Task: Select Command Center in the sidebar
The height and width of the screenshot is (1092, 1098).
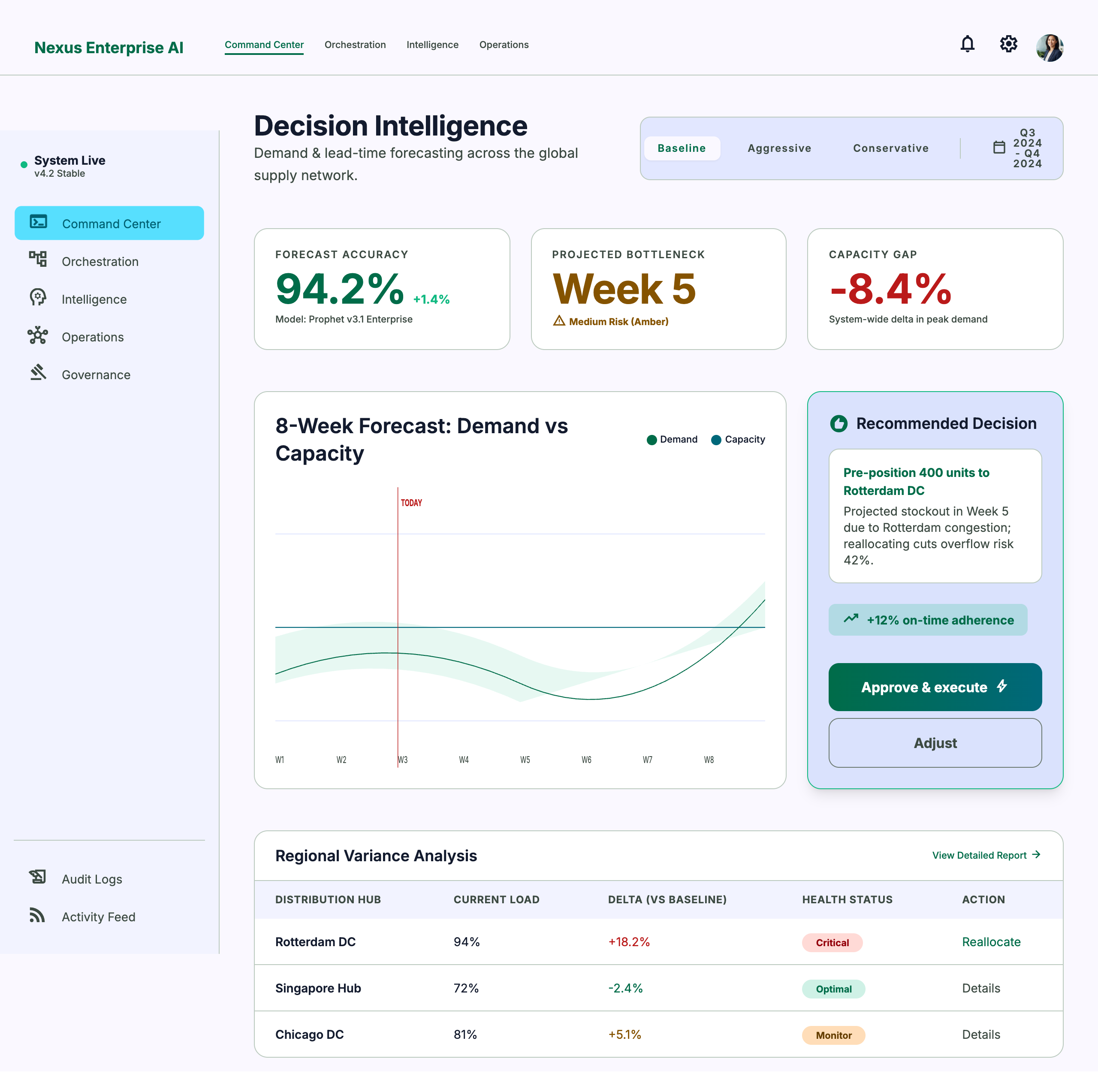Action: pyautogui.click(x=109, y=223)
